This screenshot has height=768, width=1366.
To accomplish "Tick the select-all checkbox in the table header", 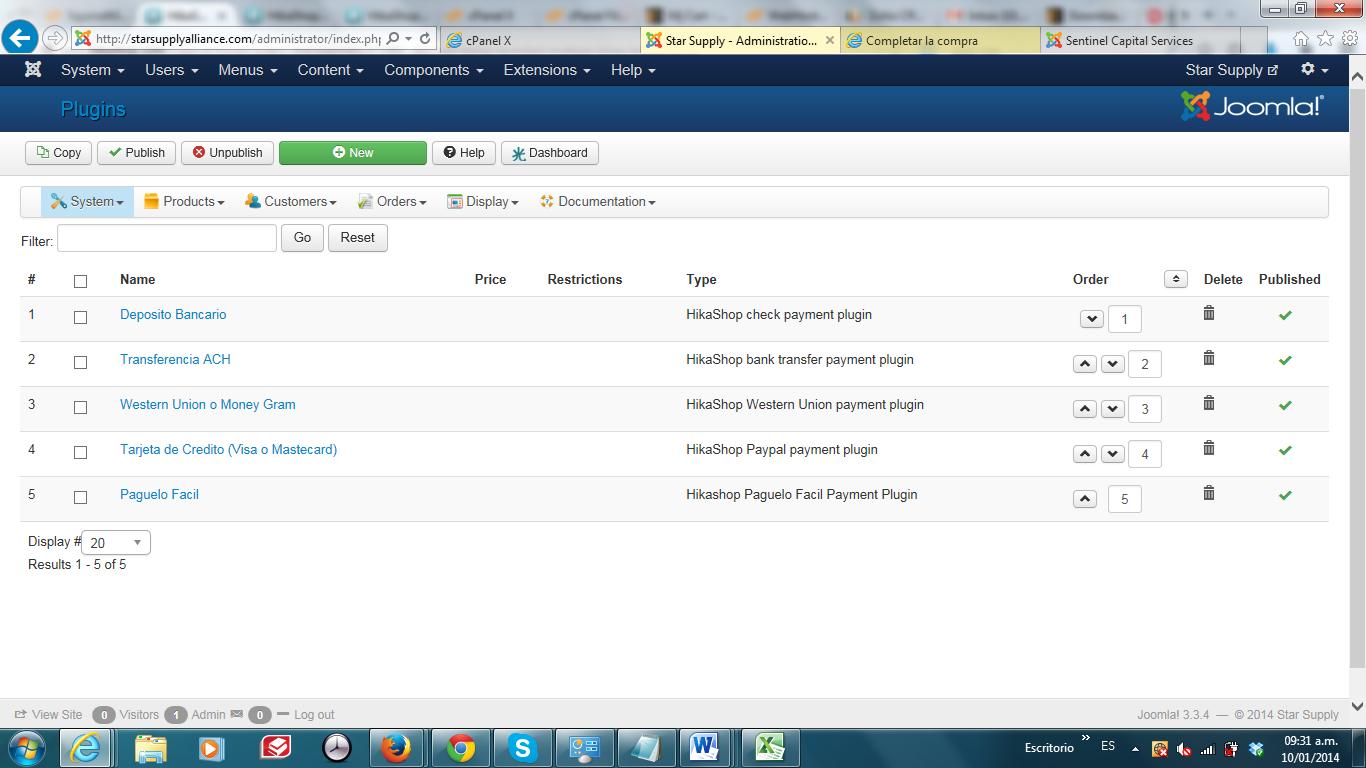I will [x=81, y=281].
